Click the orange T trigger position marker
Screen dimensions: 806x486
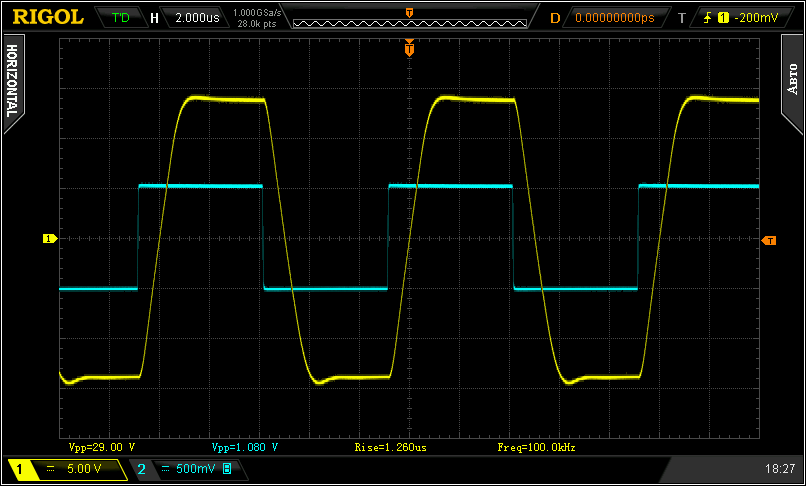(409, 49)
